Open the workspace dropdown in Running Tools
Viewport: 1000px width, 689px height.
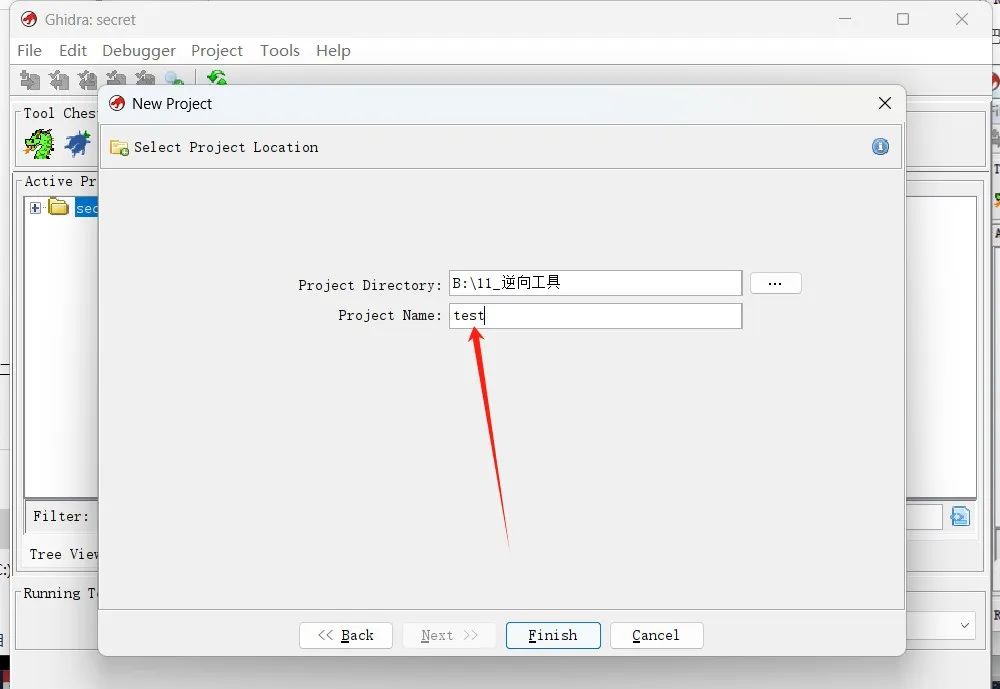pos(965,625)
